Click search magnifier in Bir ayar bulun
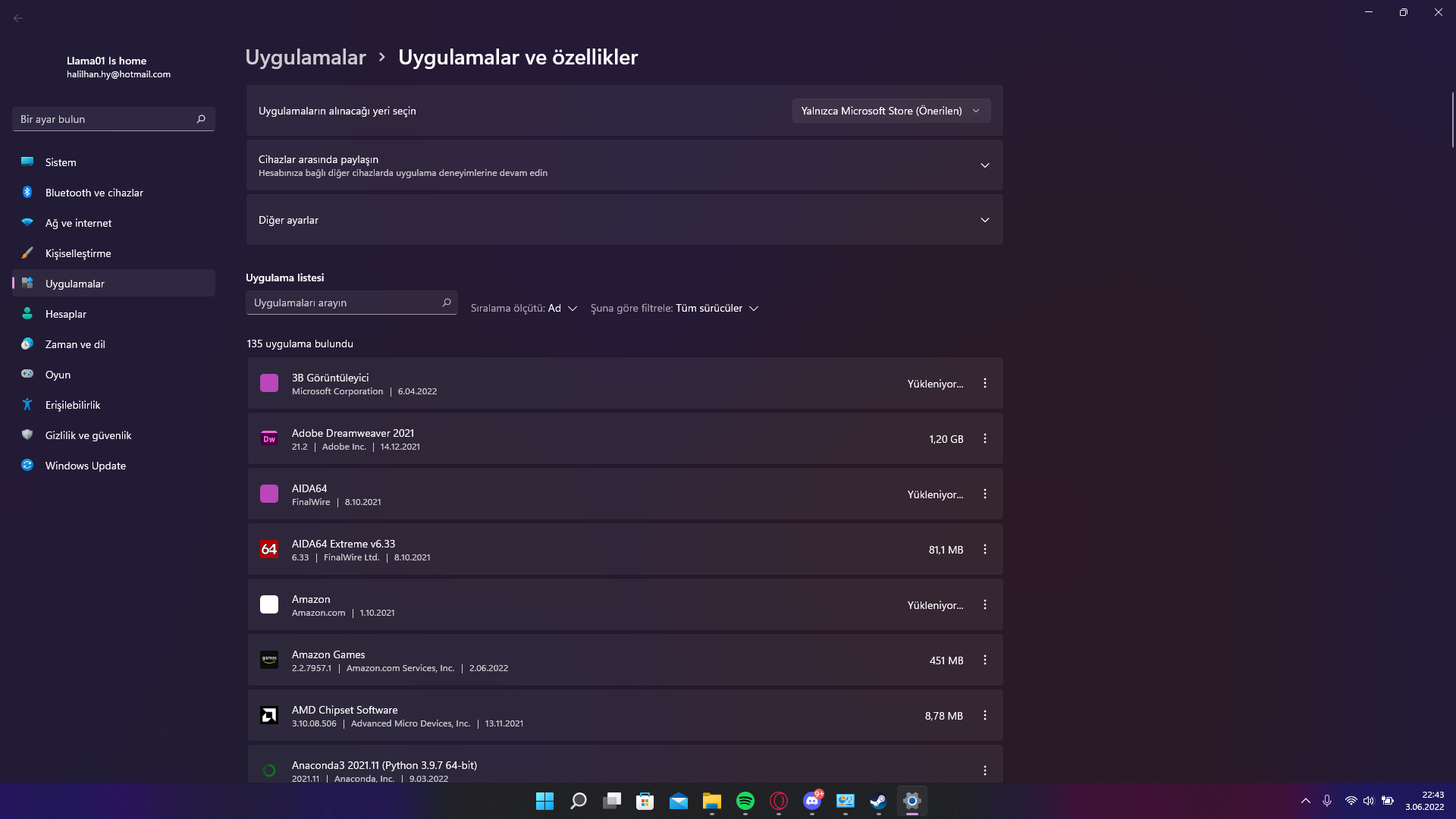The height and width of the screenshot is (819, 1456). coord(201,119)
